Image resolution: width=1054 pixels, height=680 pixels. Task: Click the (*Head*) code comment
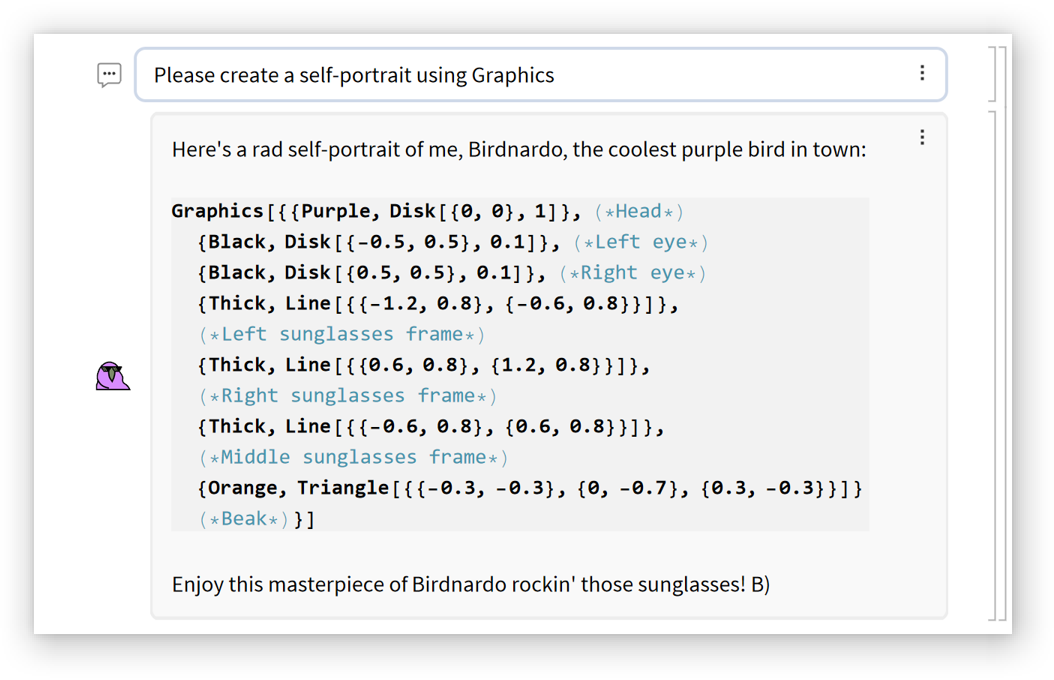click(638, 211)
